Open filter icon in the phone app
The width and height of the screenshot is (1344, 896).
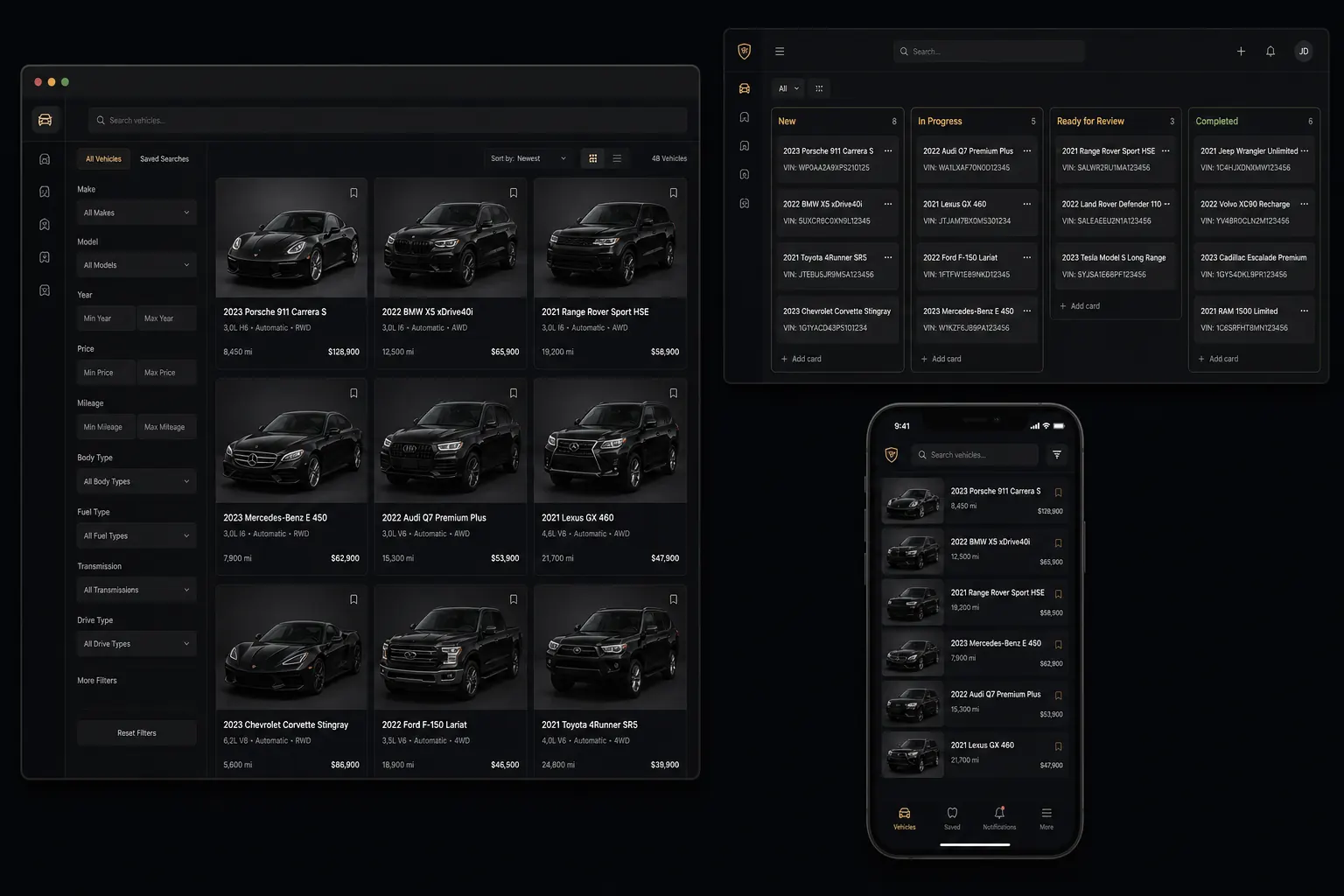point(1057,455)
